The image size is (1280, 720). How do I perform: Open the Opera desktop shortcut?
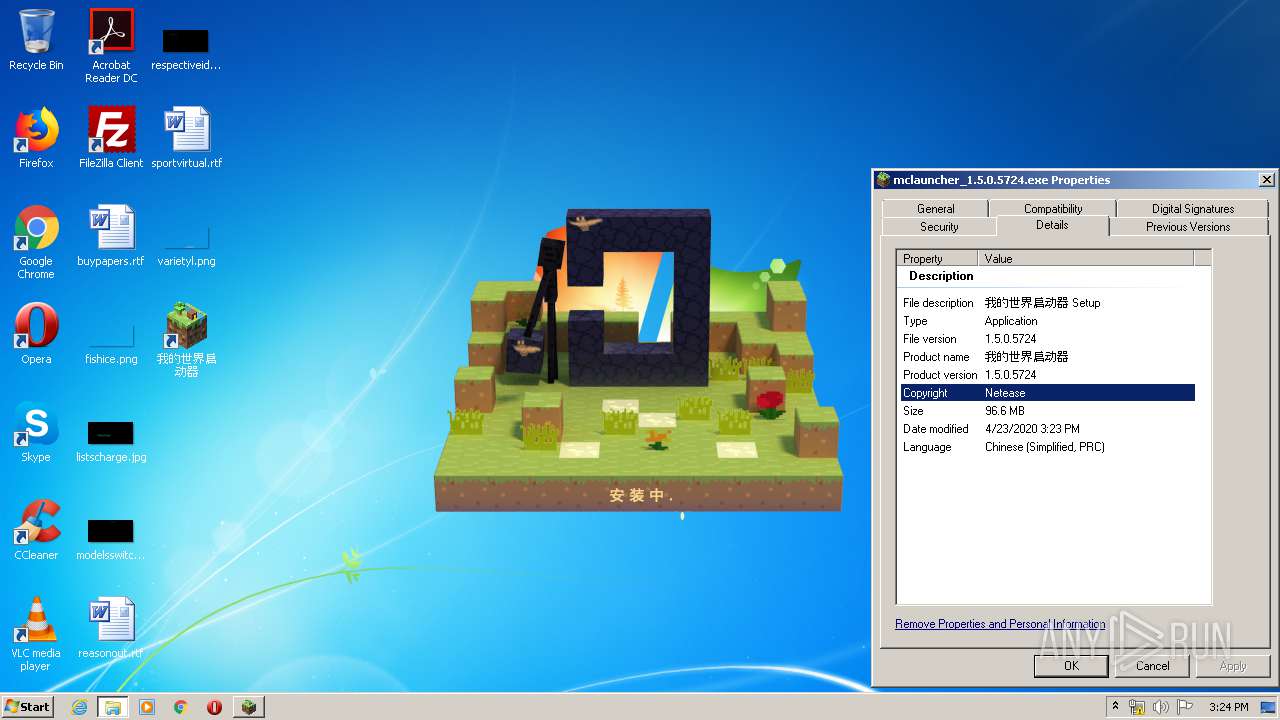pos(36,334)
